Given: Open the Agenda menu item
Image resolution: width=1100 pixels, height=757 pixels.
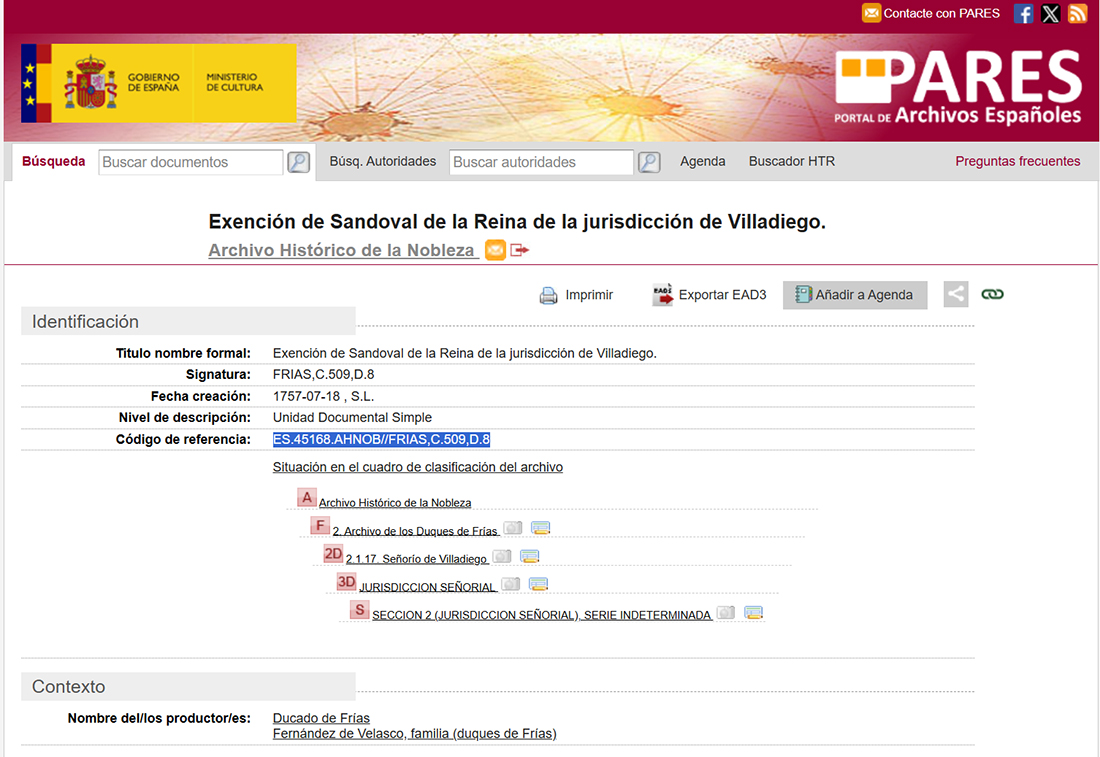Looking at the screenshot, I should [x=703, y=161].
